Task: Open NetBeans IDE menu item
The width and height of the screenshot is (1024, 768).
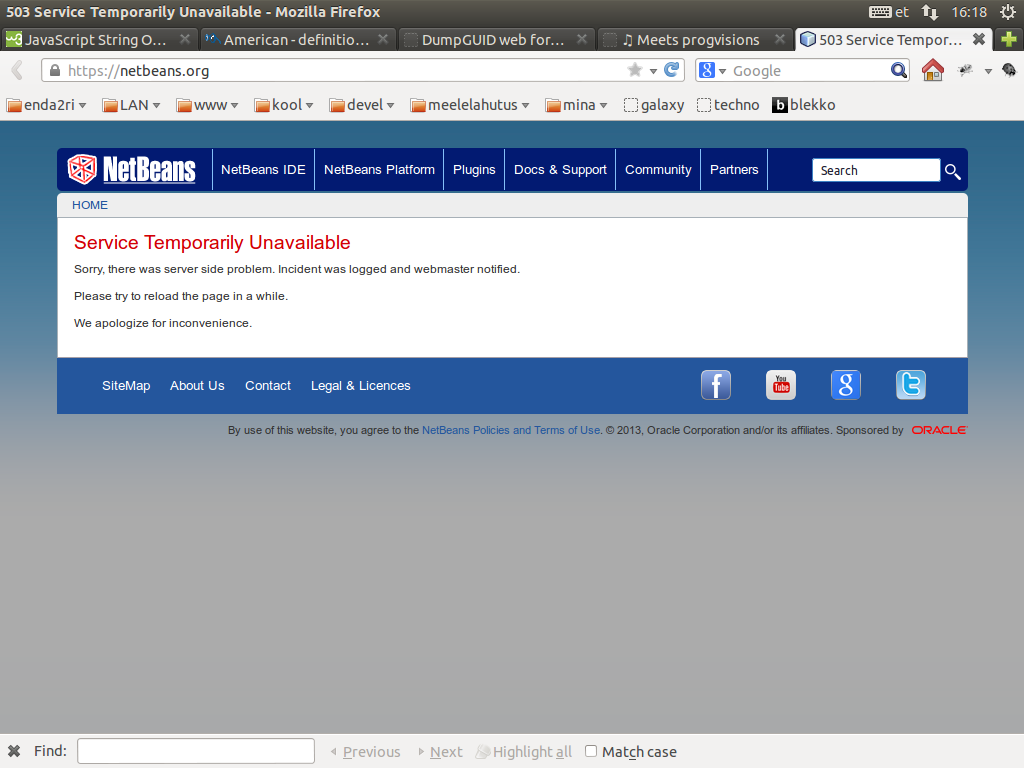Action: point(263,169)
